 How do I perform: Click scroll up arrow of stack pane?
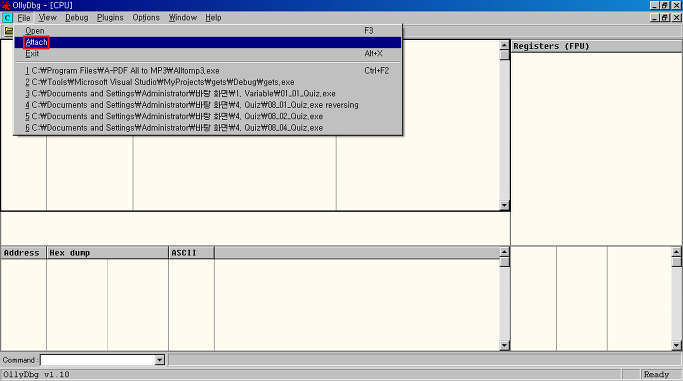(x=676, y=252)
